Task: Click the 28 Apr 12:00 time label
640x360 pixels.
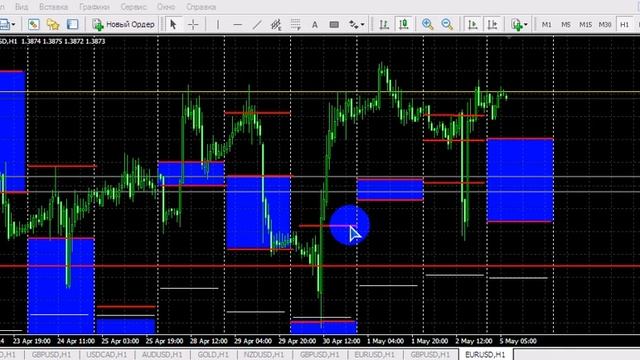Action: [x=209, y=341]
